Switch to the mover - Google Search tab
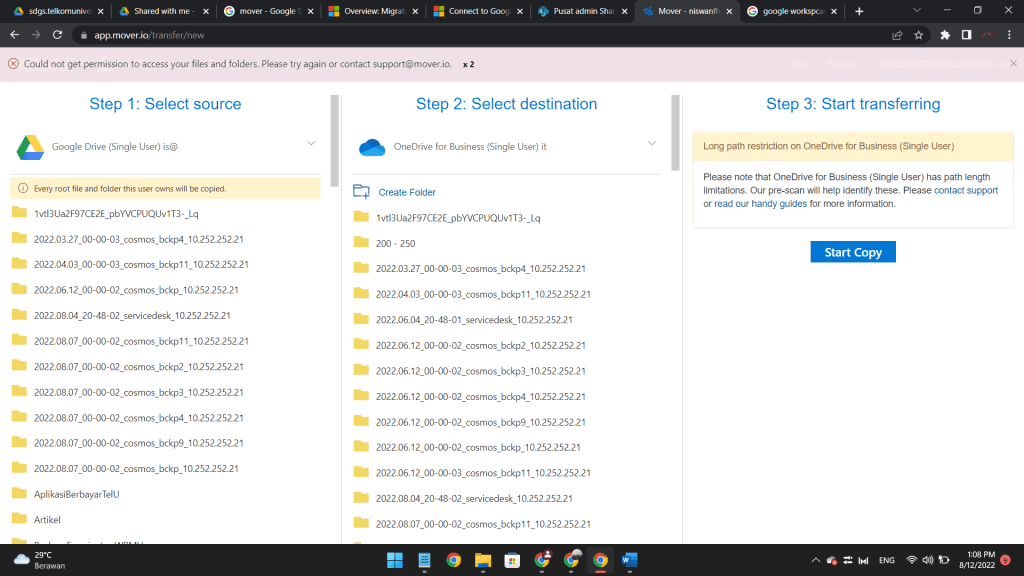Viewport: 1024px width, 576px height. coord(268,11)
